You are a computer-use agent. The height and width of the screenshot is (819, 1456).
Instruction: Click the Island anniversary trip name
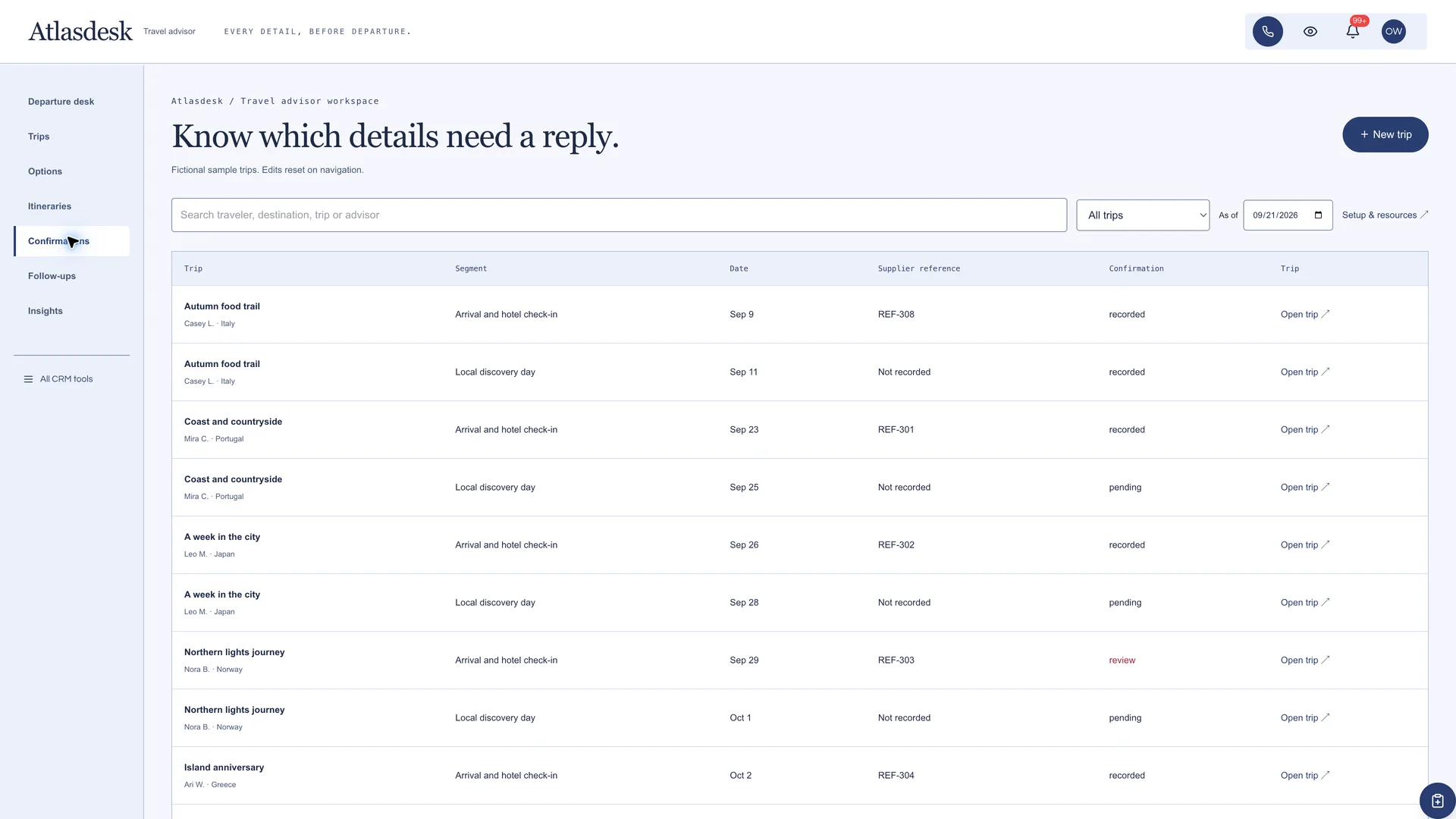tap(224, 767)
